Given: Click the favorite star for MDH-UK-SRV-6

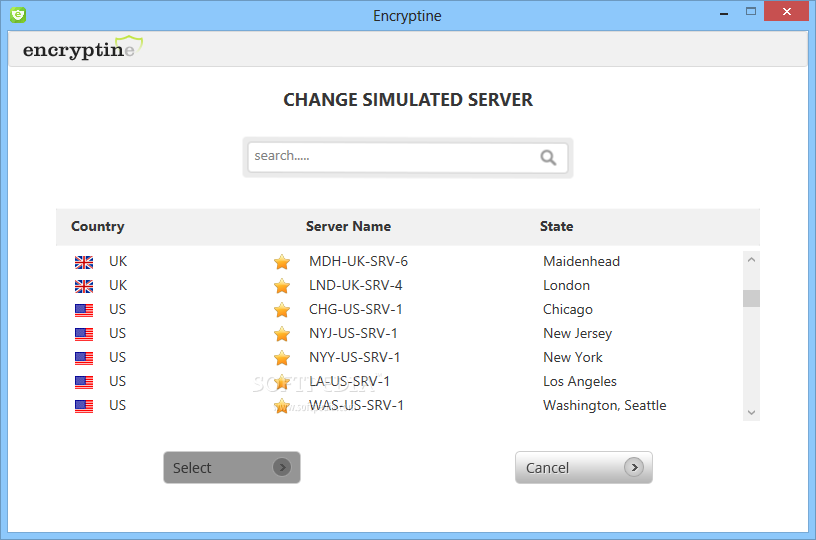Looking at the screenshot, I should pos(282,262).
